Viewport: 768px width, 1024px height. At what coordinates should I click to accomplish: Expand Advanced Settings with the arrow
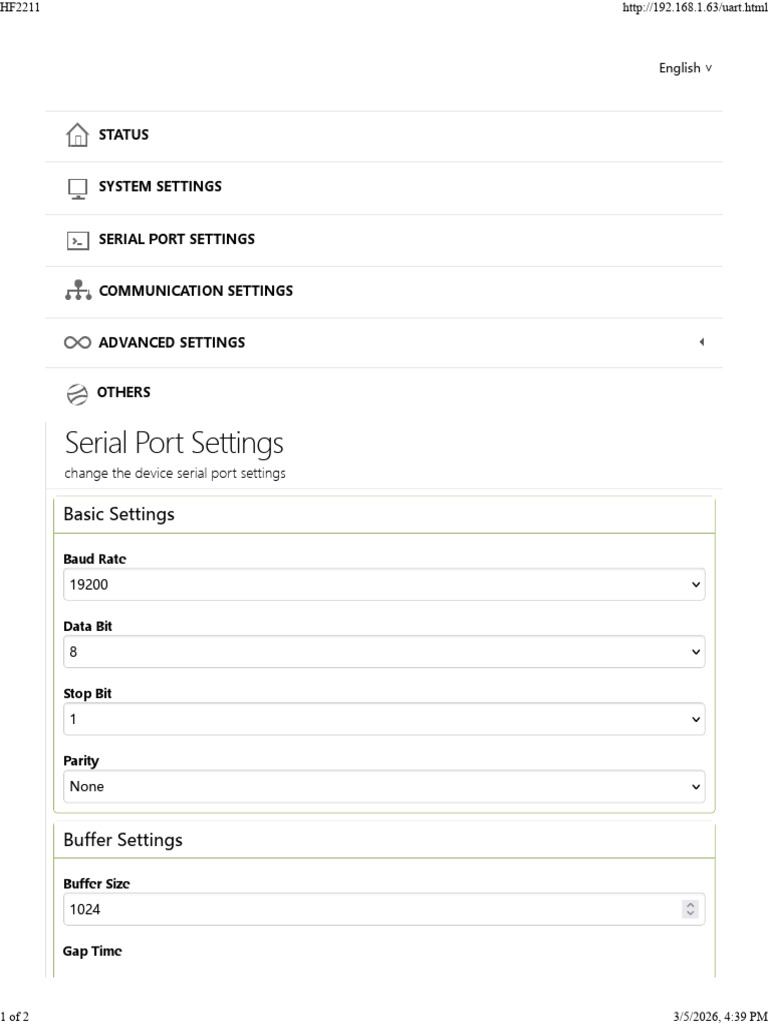(x=701, y=342)
